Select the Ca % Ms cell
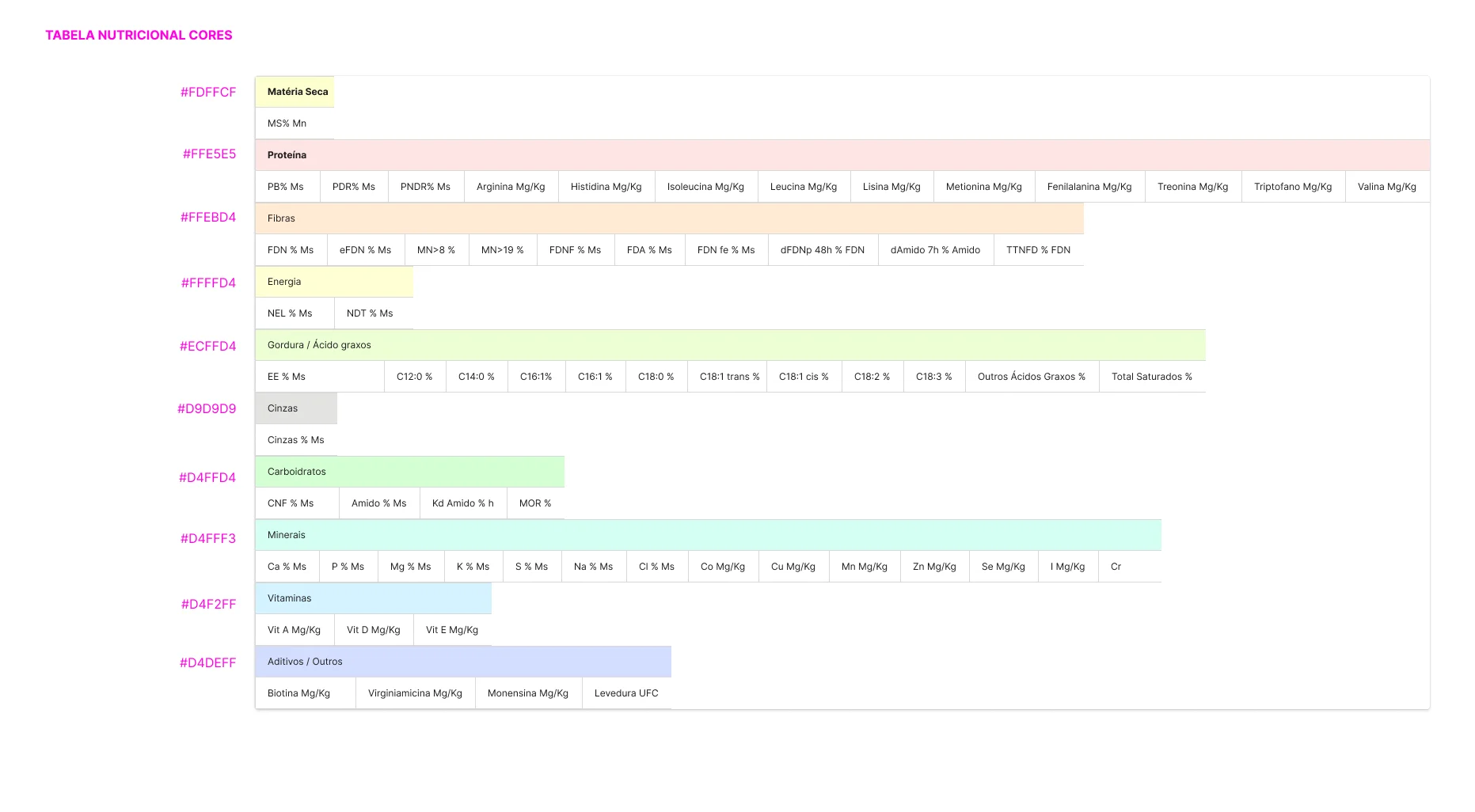The width and height of the screenshot is (1475, 812). coord(287,567)
